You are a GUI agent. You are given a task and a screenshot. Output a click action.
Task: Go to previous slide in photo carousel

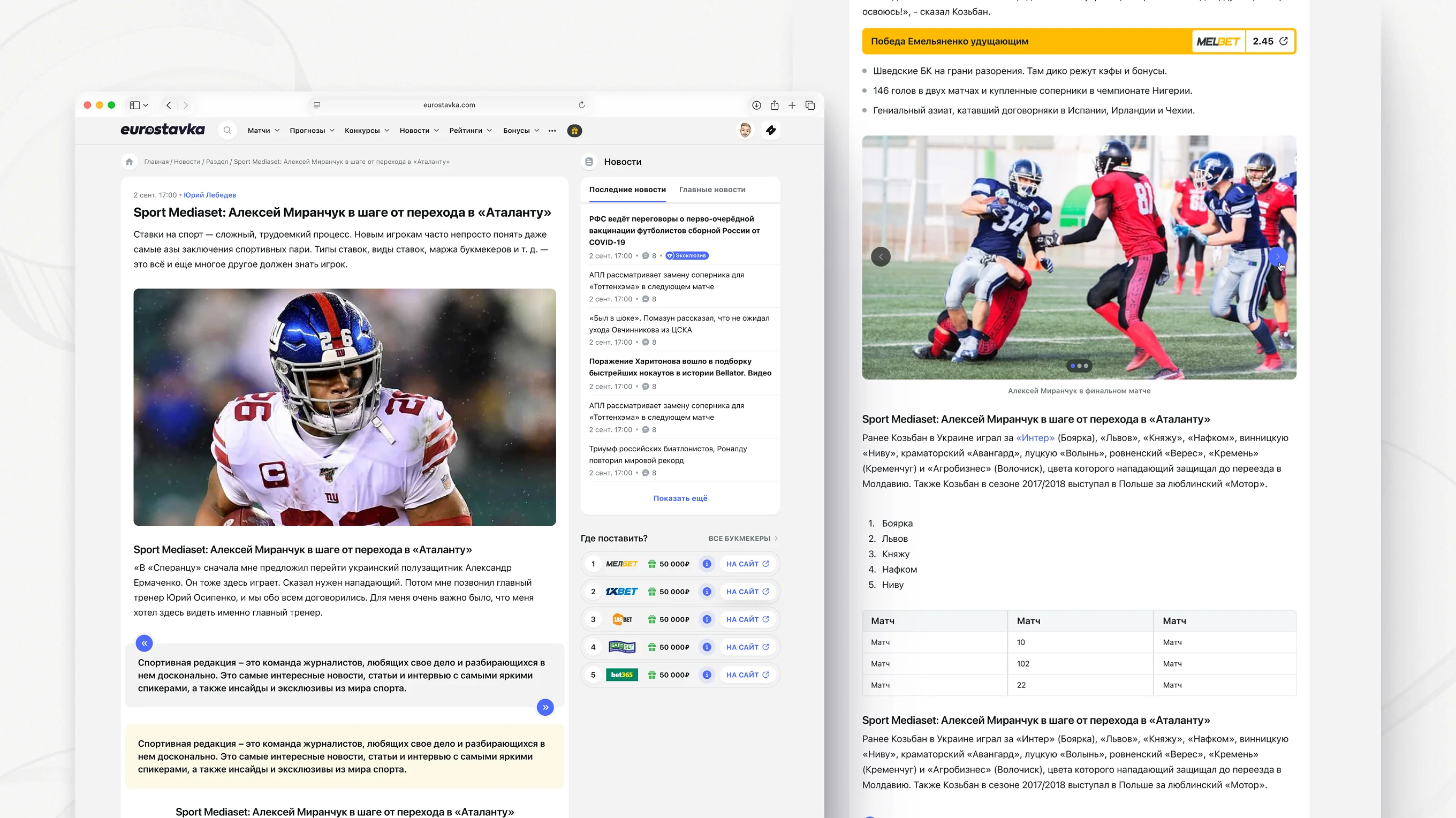pyautogui.click(x=881, y=256)
